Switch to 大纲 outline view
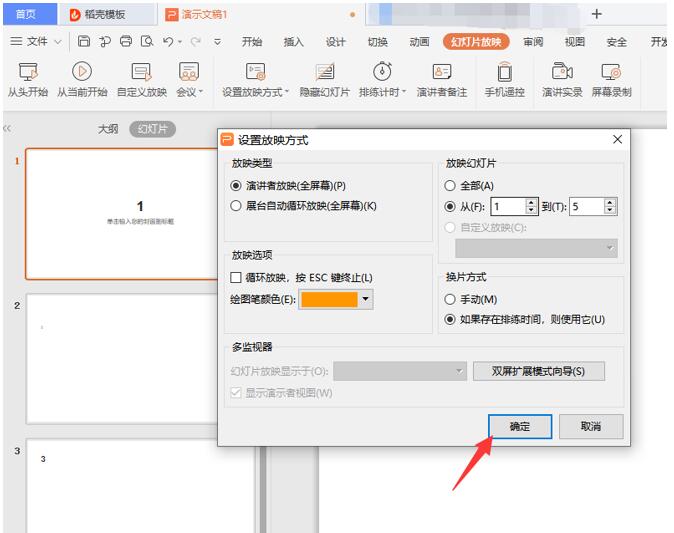This screenshot has width=674, height=533. [x=108, y=129]
